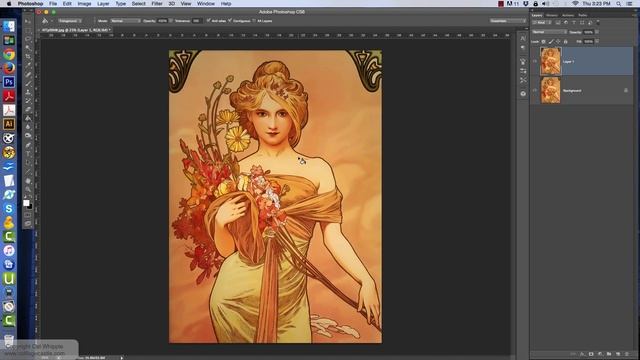Select the Crop tool
The width and height of the screenshot is (640, 360).
coord(28,57)
